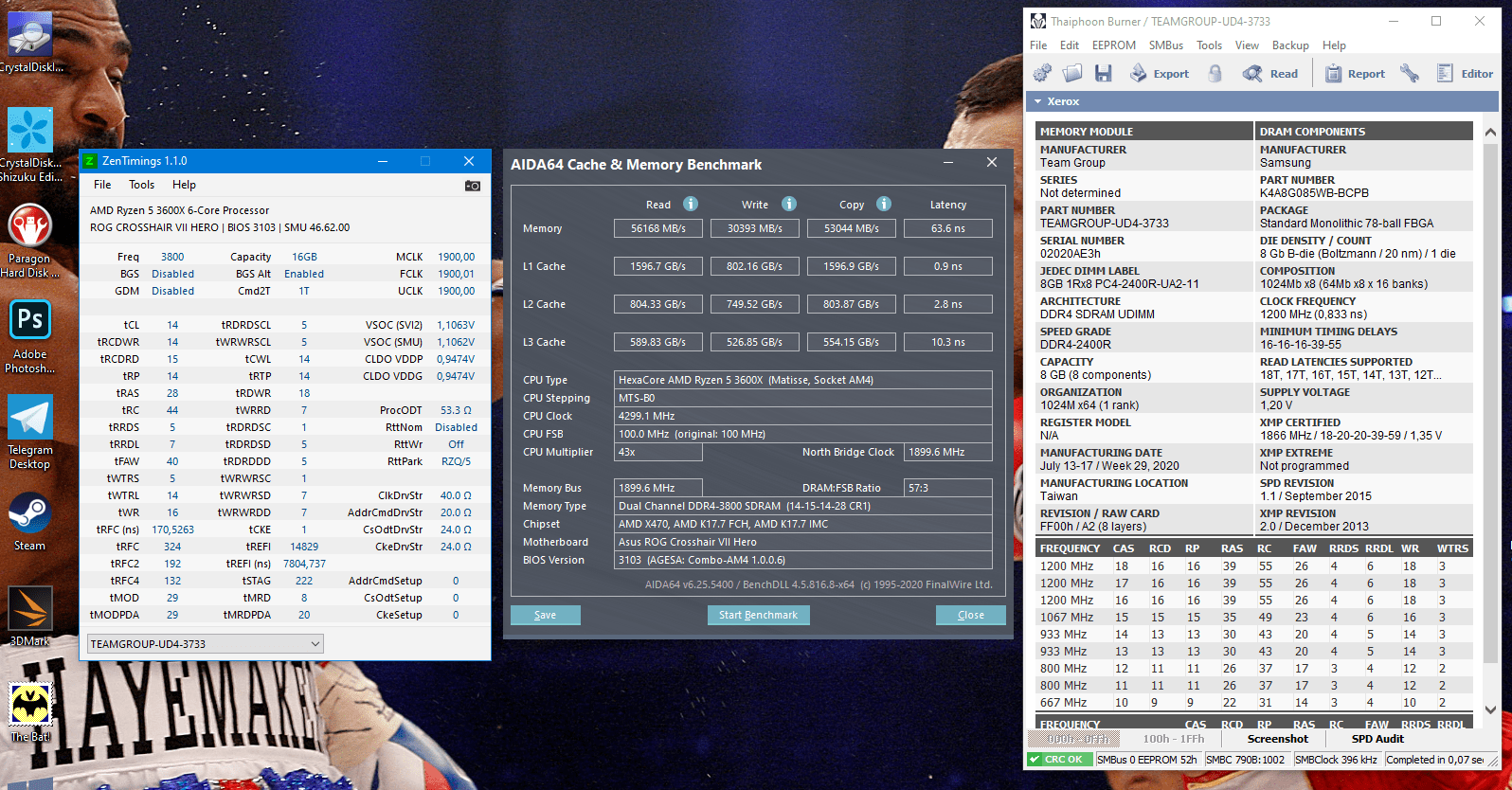Open Telegram Desktop shortcut
Viewport: 1512px width, 790px height.
30,433
